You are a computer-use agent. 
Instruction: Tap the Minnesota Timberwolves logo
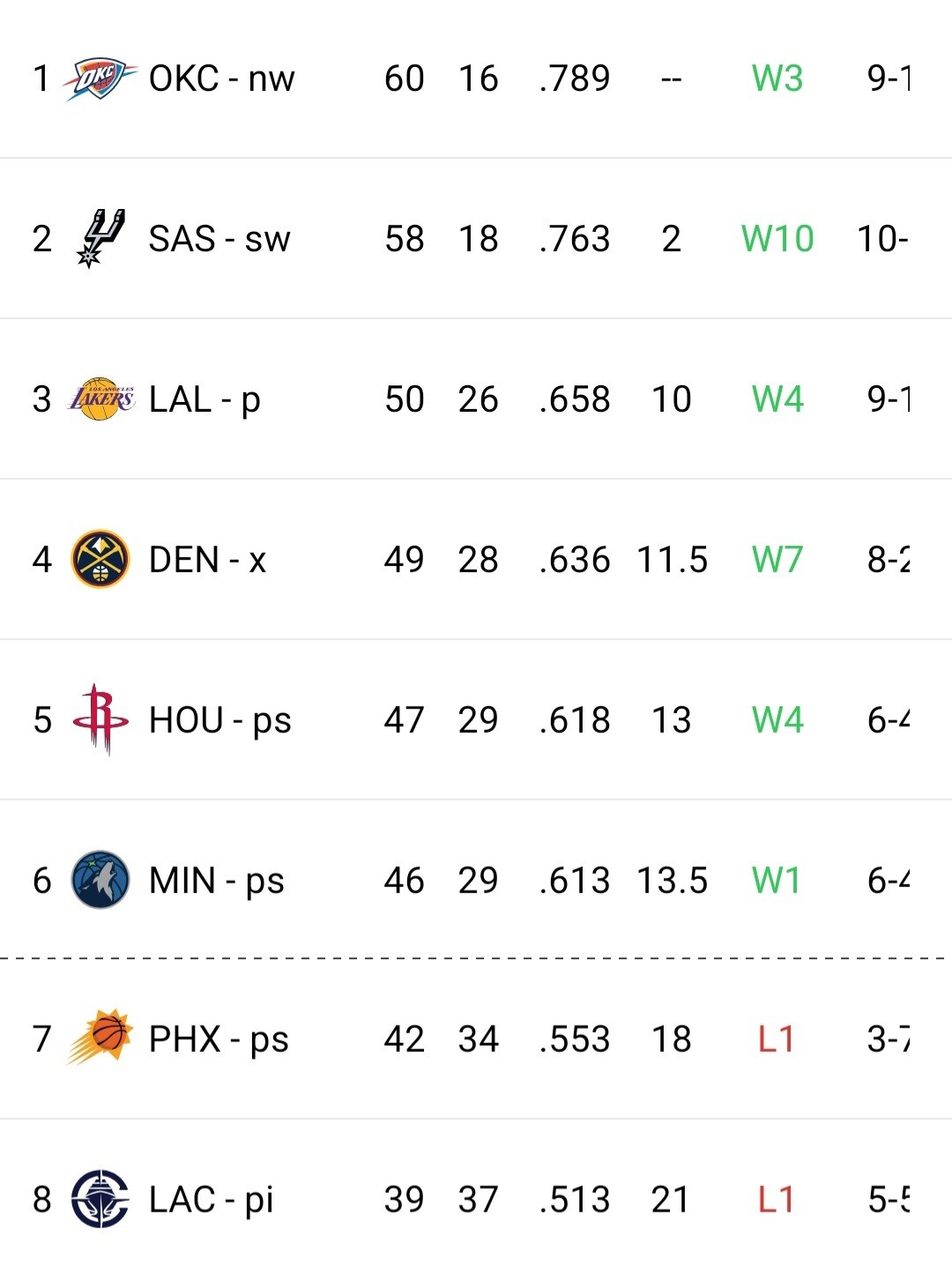coord(100,879)
